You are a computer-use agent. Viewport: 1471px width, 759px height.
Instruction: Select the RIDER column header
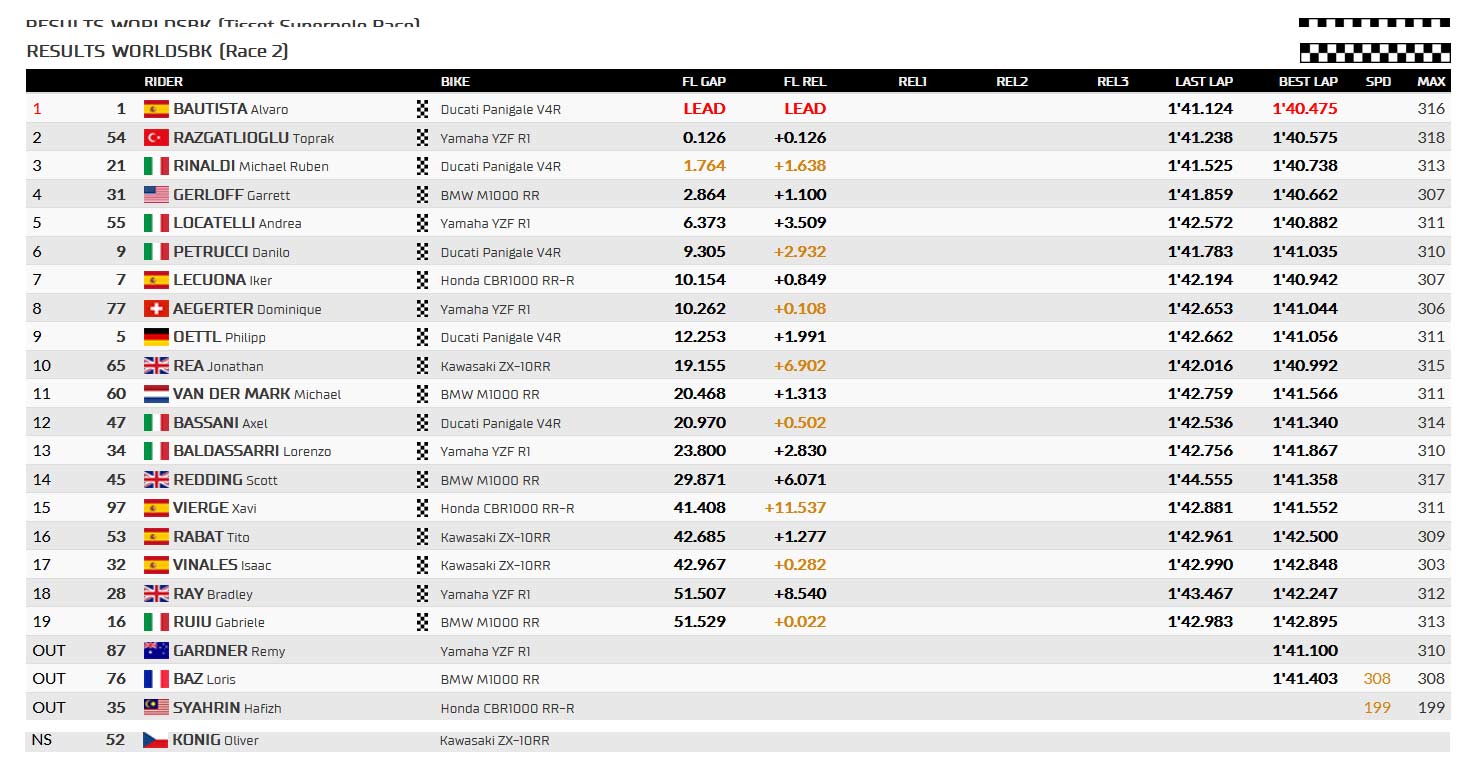point(164,82)
